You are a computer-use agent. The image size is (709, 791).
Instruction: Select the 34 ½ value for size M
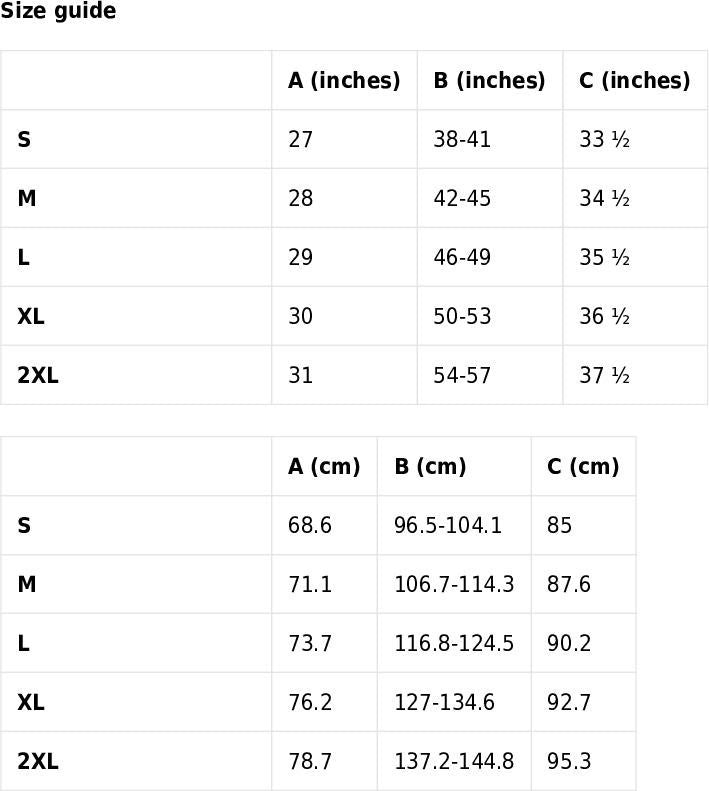(604, 199)
